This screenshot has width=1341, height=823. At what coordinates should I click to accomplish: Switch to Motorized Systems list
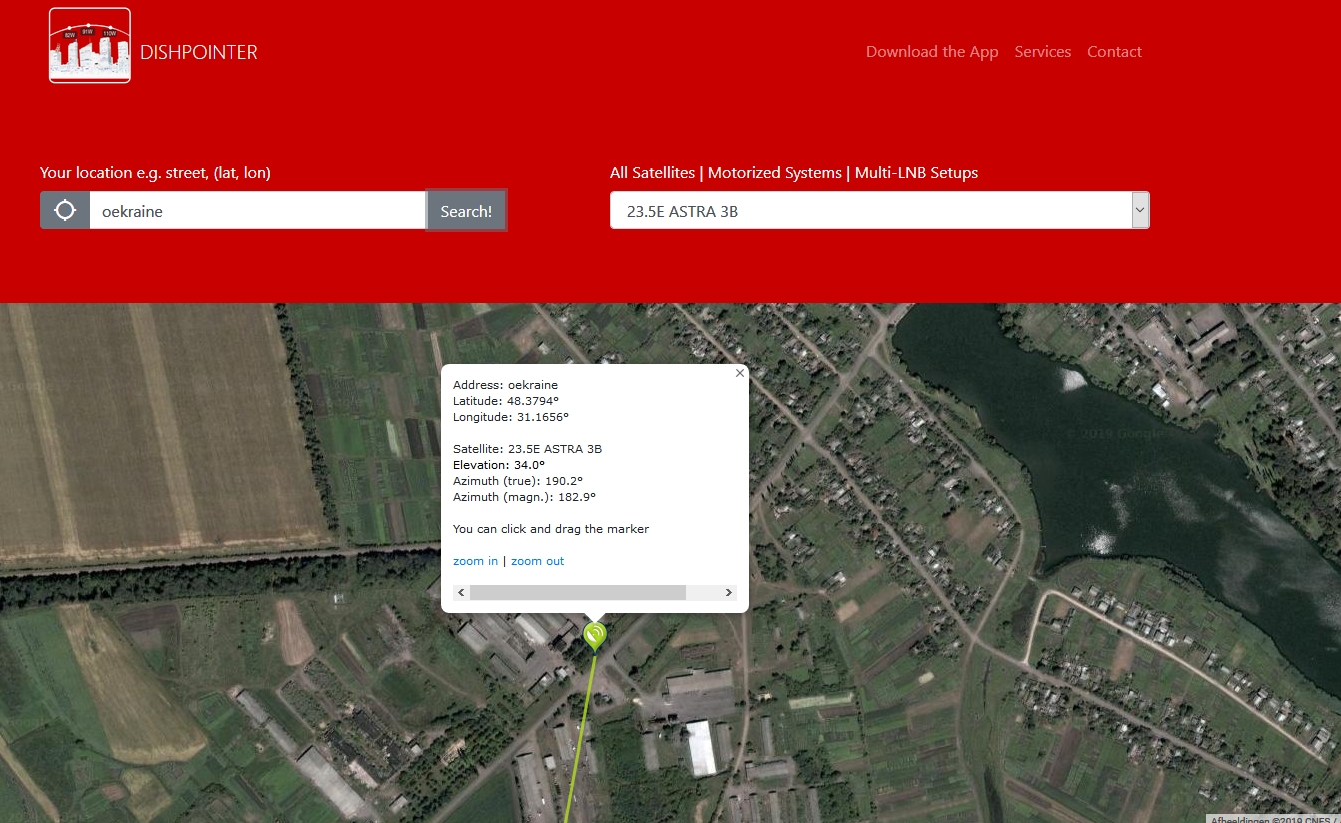pos(775,173)
